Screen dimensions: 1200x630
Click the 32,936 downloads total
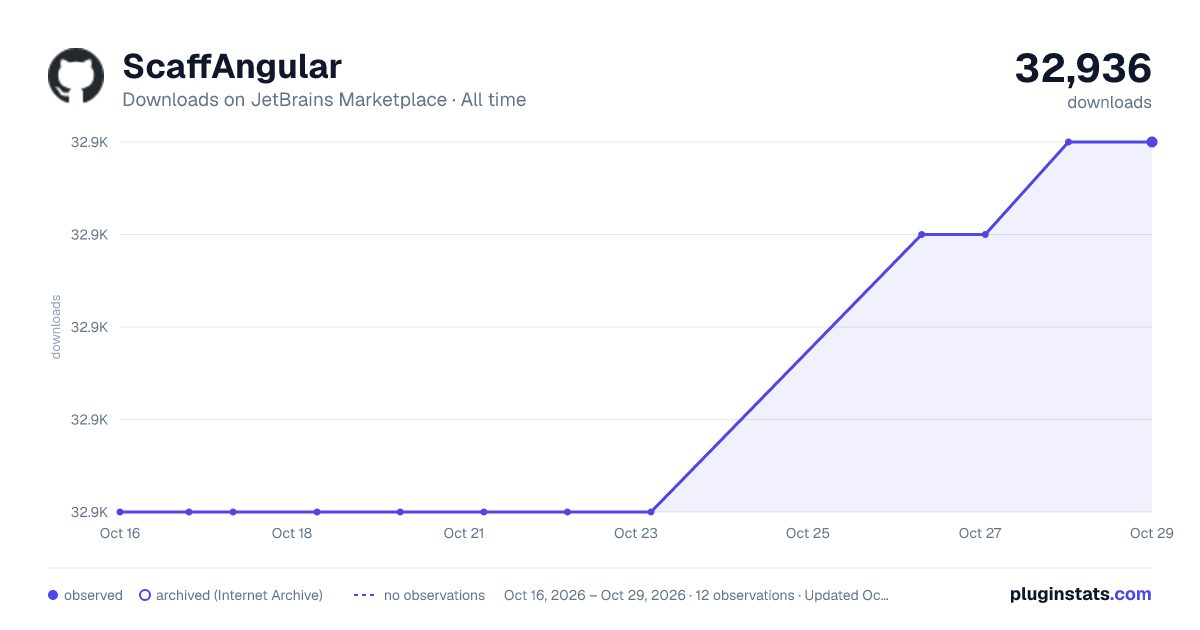click(1083, 68)
